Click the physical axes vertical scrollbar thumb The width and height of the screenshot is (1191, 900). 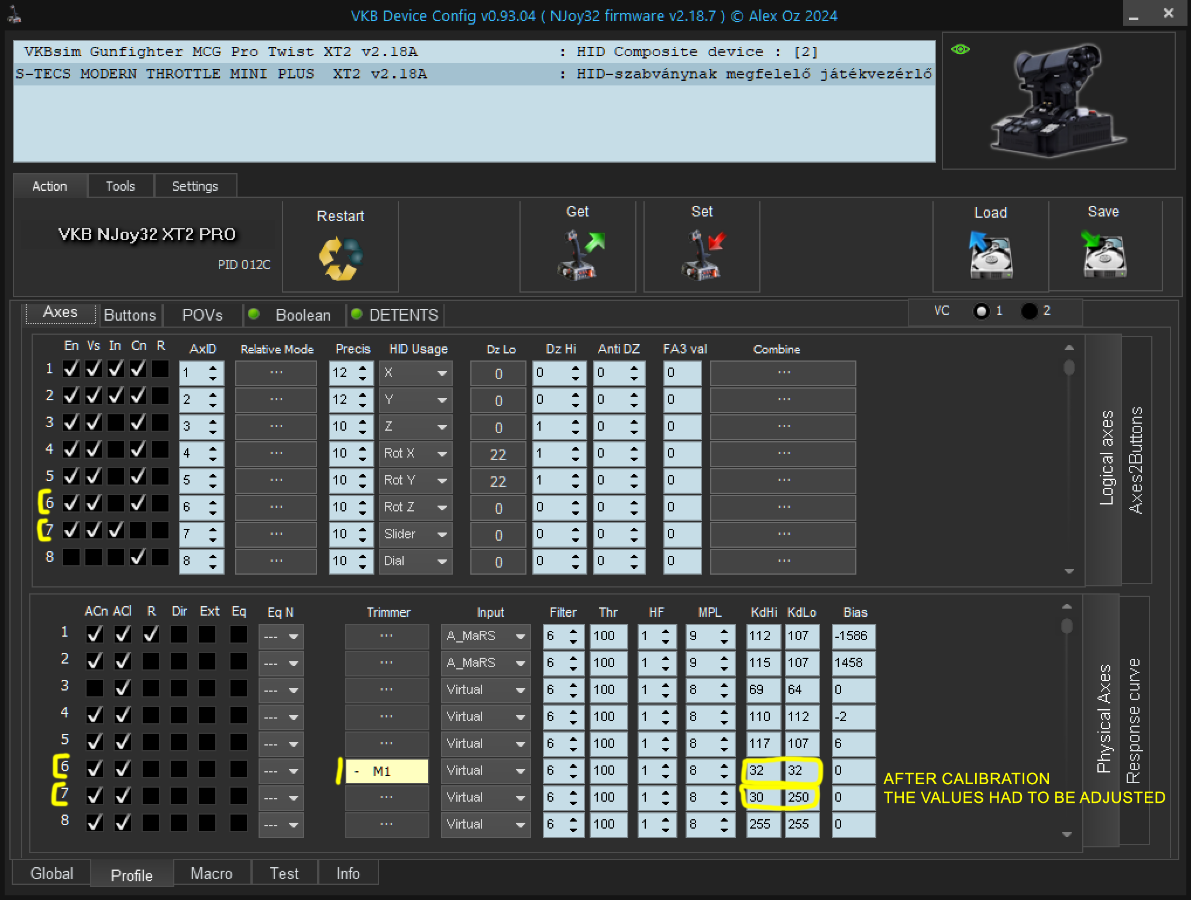[x=1067, y=627]
